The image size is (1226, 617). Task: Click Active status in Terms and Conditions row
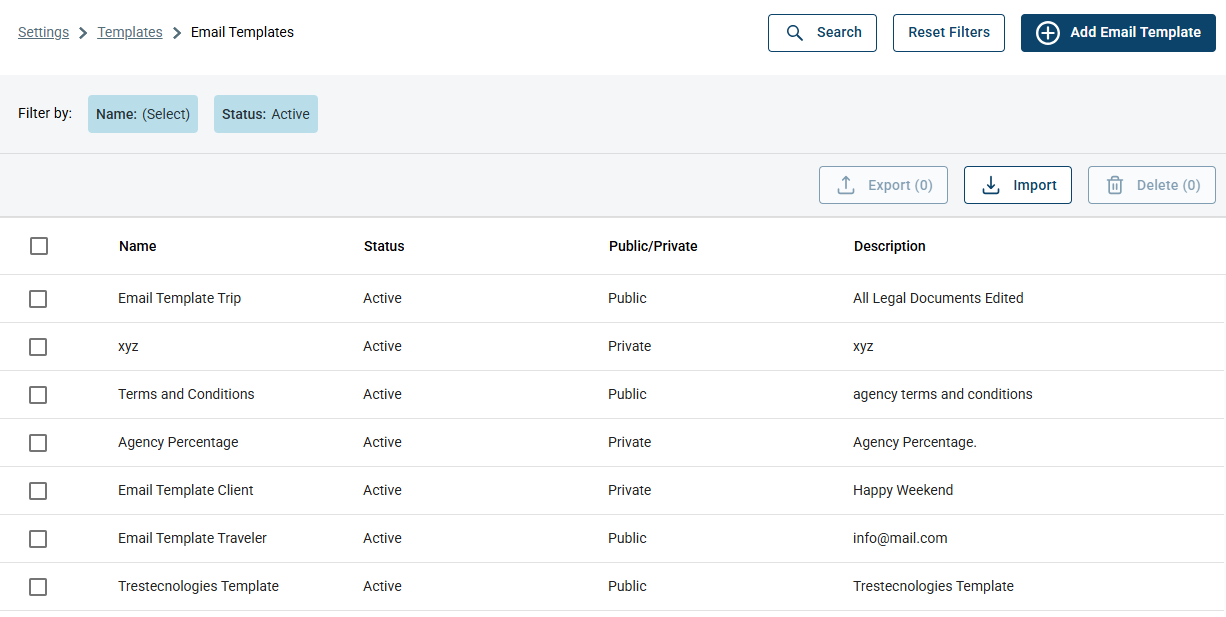pyautogui.click(x=383, y=394)
